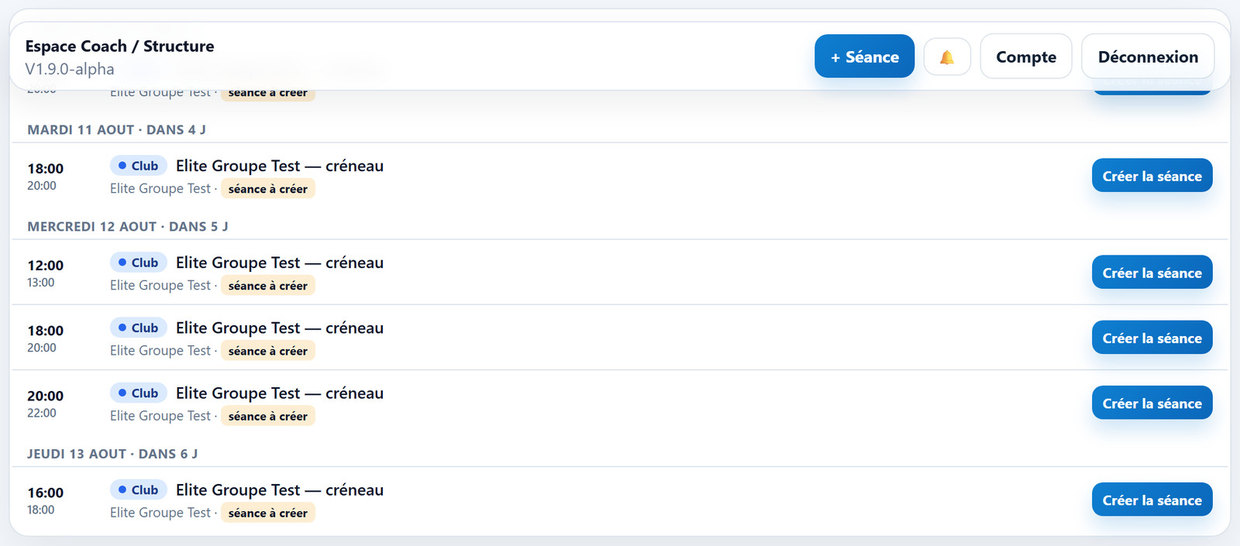Create the session for Mardi 11 Aout 18:00
This screenshot has width=1240, height=546.
click(x=1152, y=176)
